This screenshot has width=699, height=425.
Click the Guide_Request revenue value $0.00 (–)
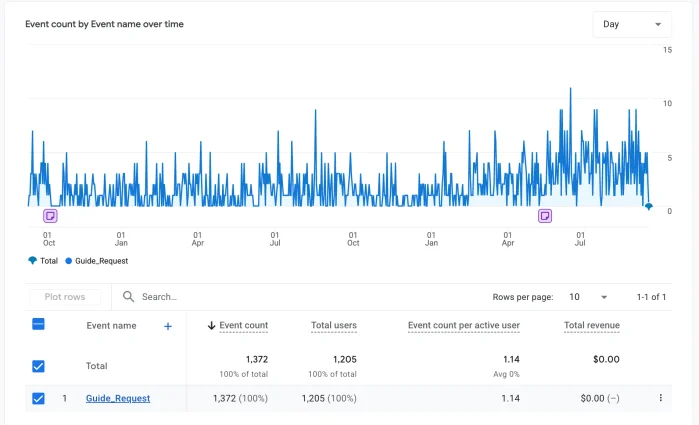click(x=600, y=398)
